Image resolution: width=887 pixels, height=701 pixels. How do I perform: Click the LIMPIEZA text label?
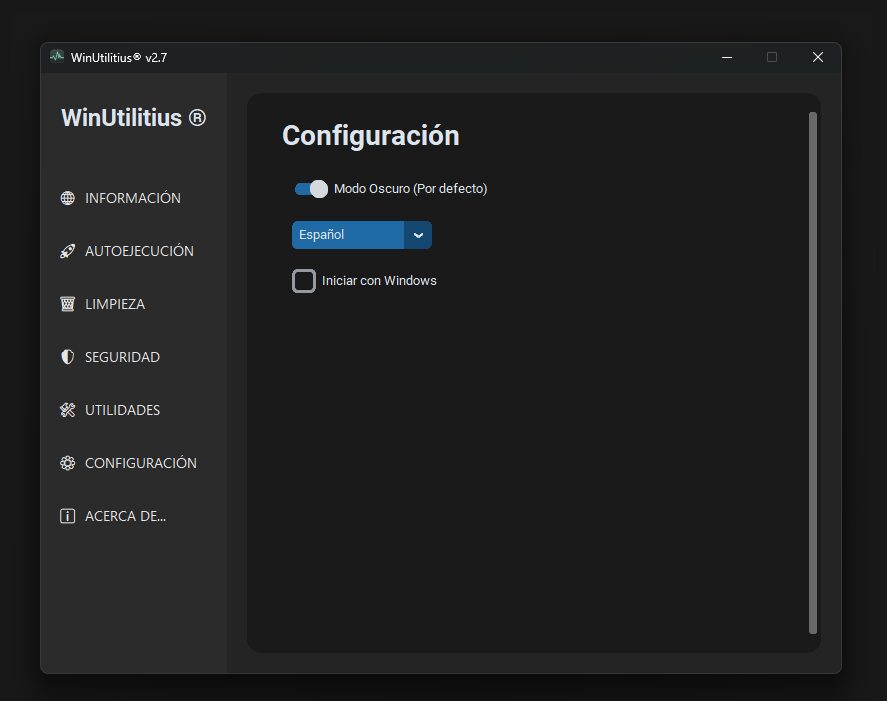coord(115,304)
